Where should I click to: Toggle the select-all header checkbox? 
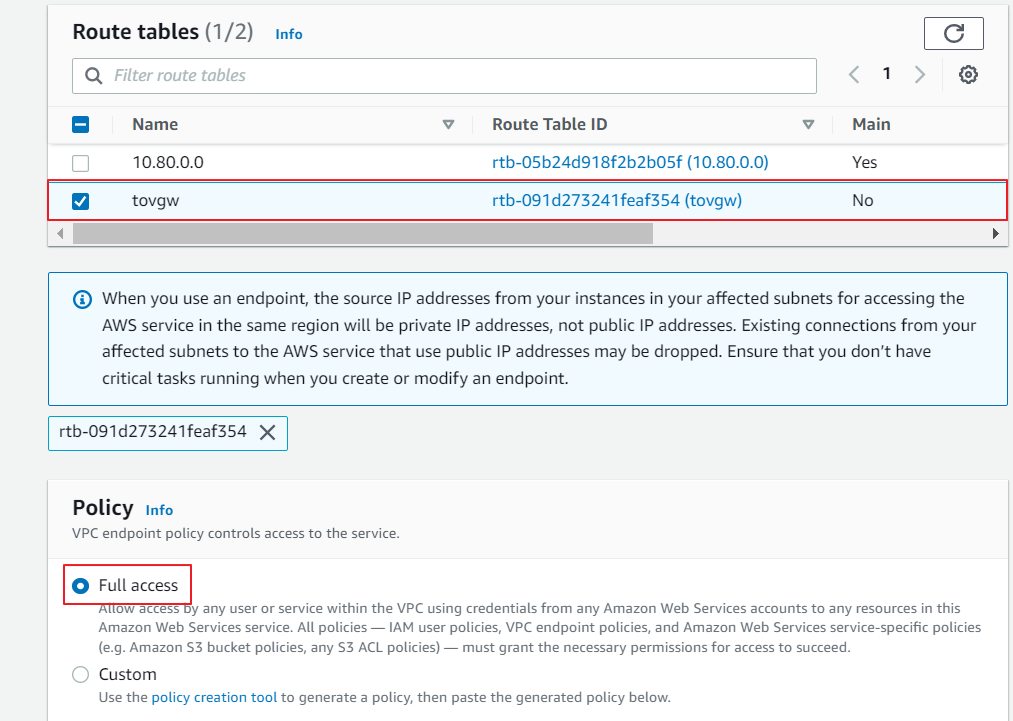81,125
